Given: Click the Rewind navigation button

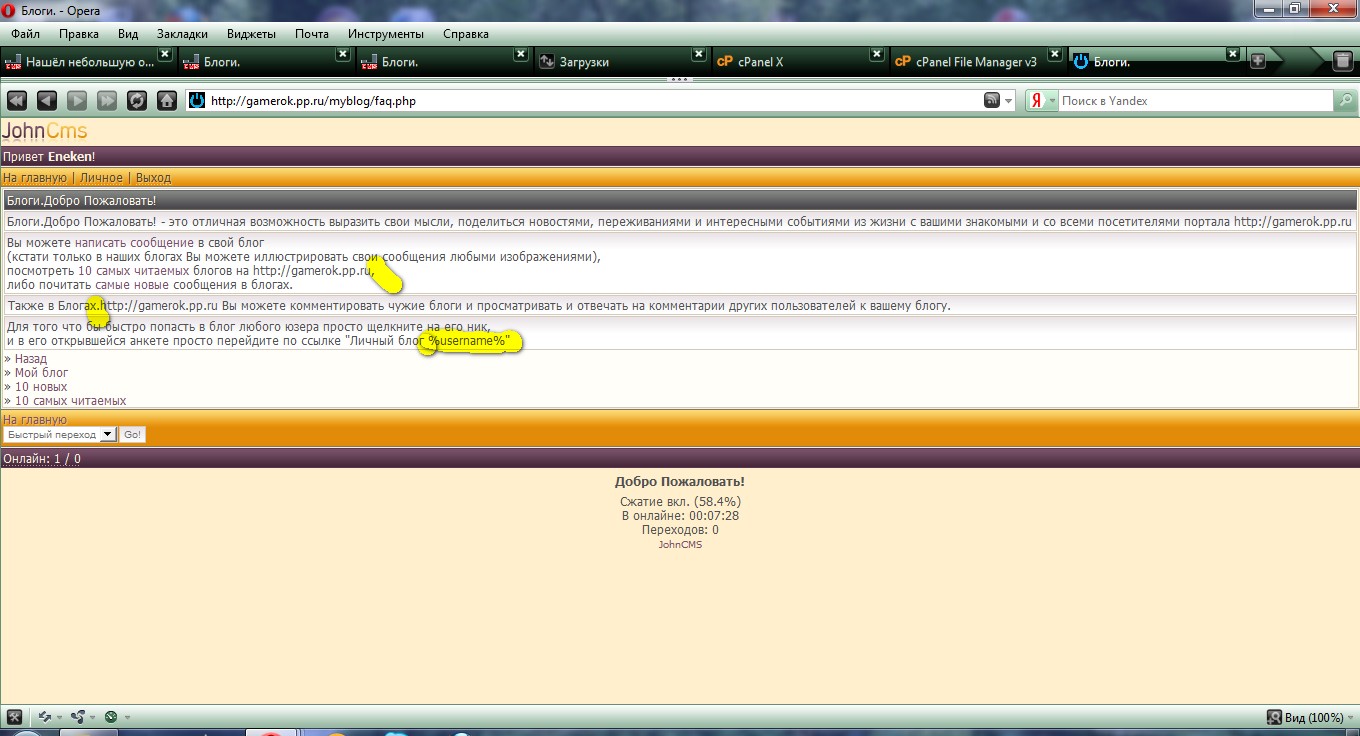Looking at the screenshot, I should click(x=16, y=100).
